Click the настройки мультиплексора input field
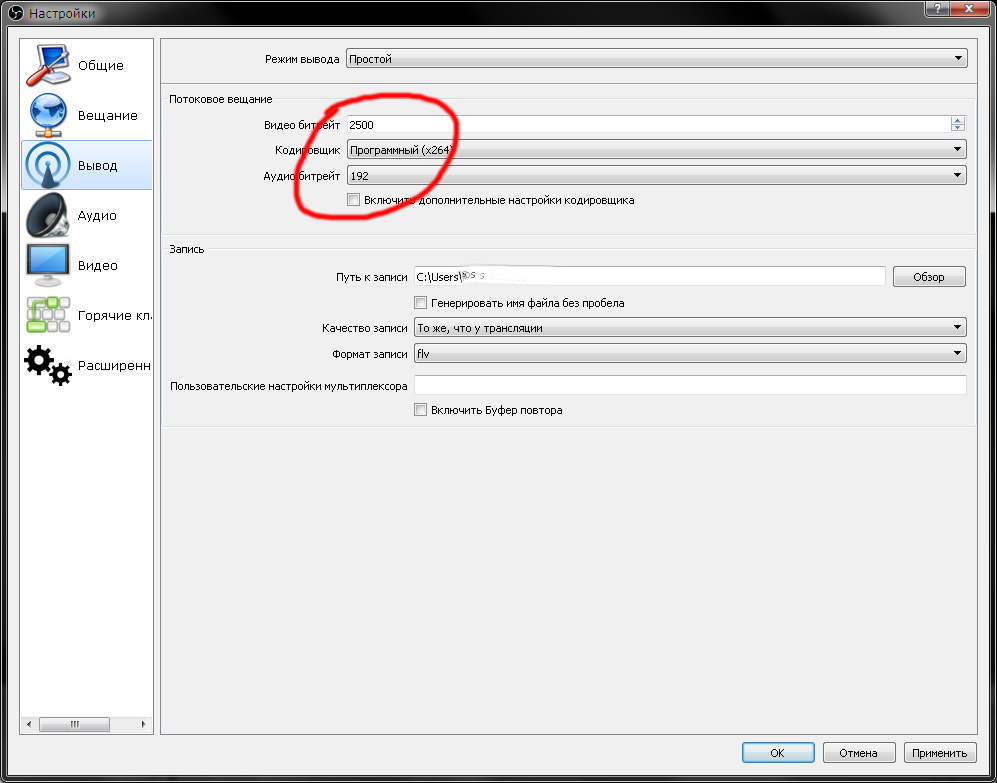The image size is (997, 783). coord(690,385)
